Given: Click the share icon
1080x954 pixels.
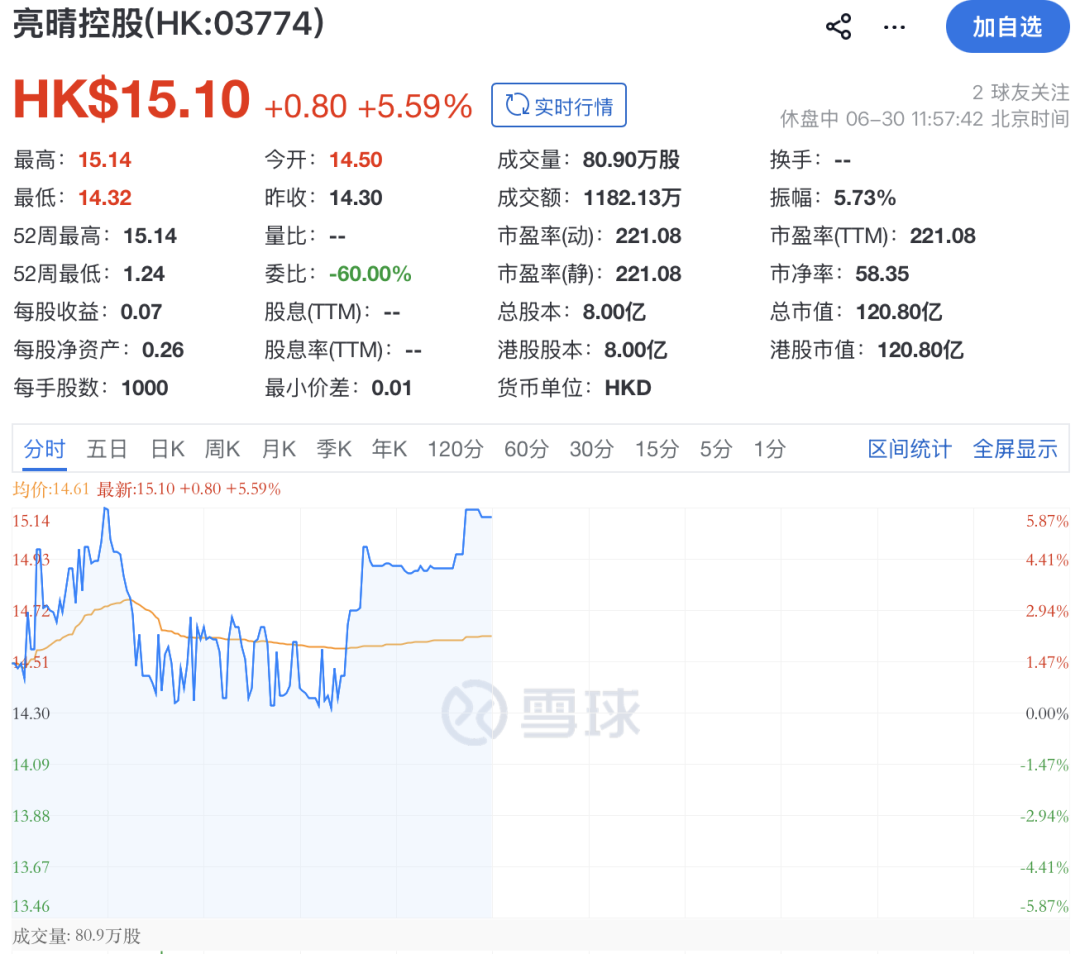Looking at the screenshot, I should click(838, 27).
